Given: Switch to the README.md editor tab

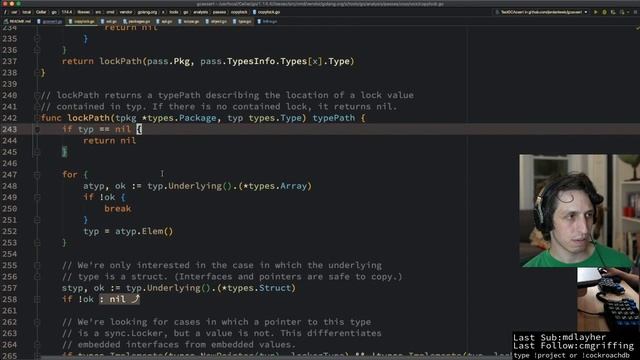Looking at the screenshot, I should pos(17,21).
